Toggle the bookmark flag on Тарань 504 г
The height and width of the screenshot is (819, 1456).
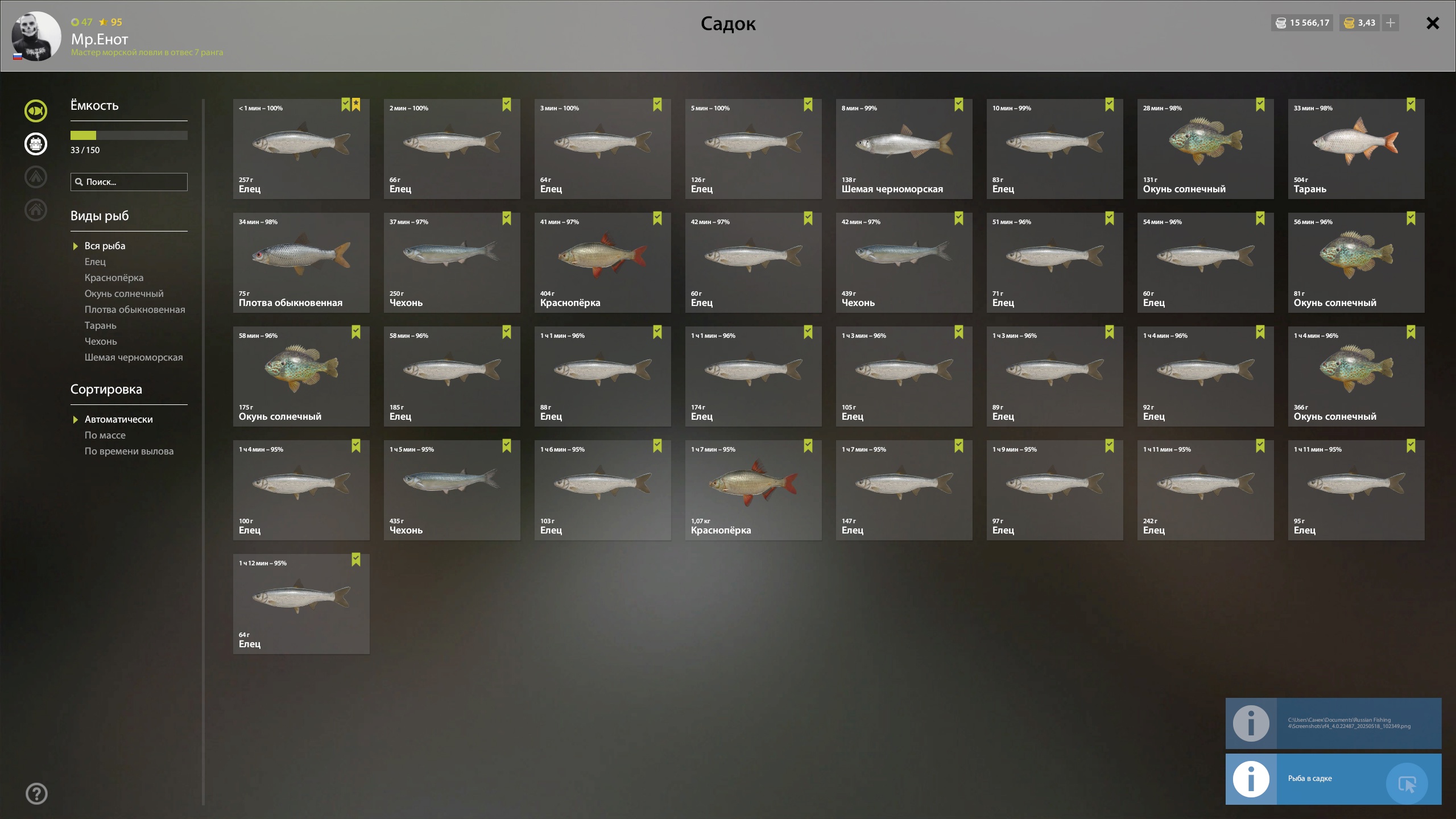tap(1411, 105)
